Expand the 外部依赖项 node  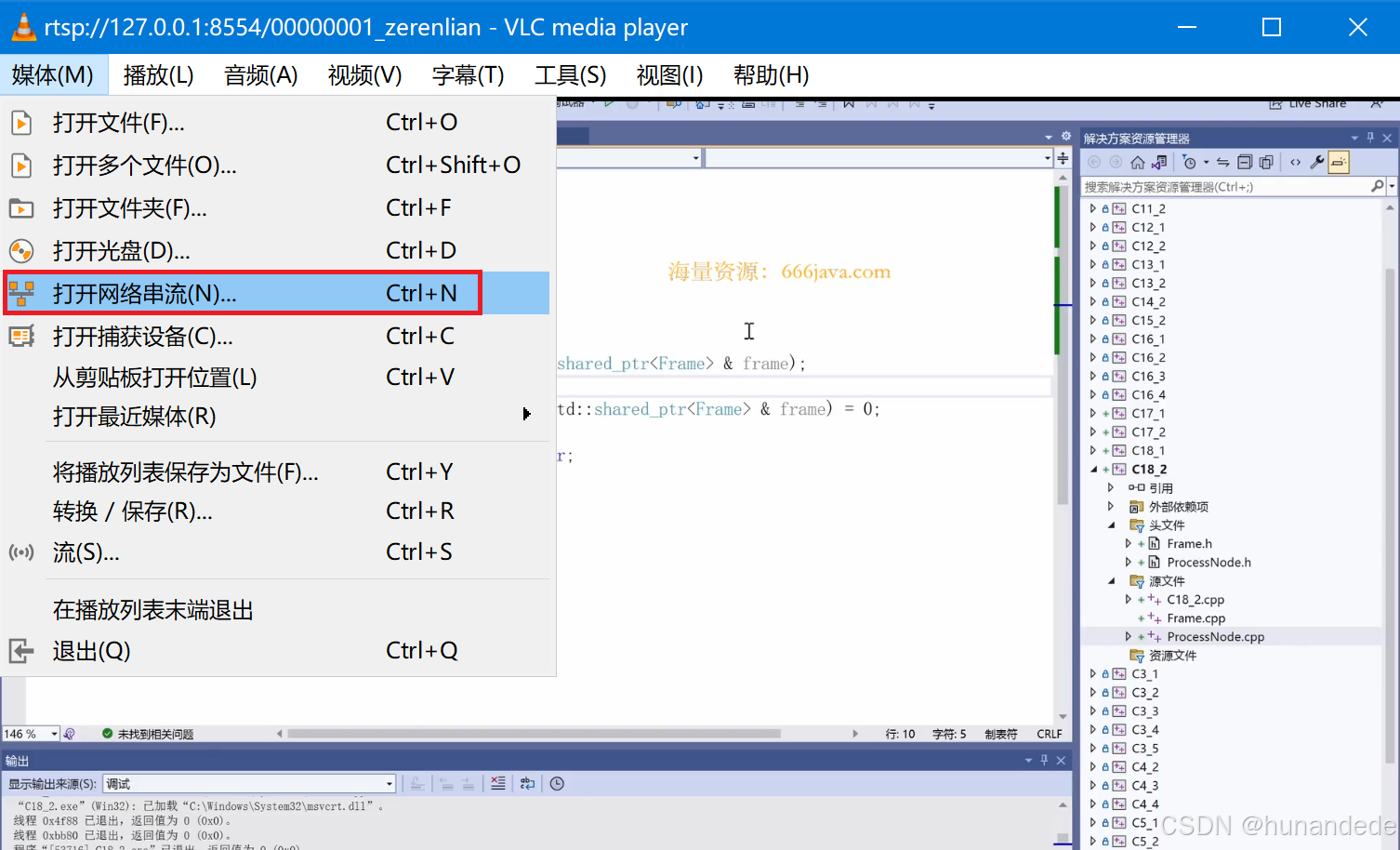coord(1111,507)
